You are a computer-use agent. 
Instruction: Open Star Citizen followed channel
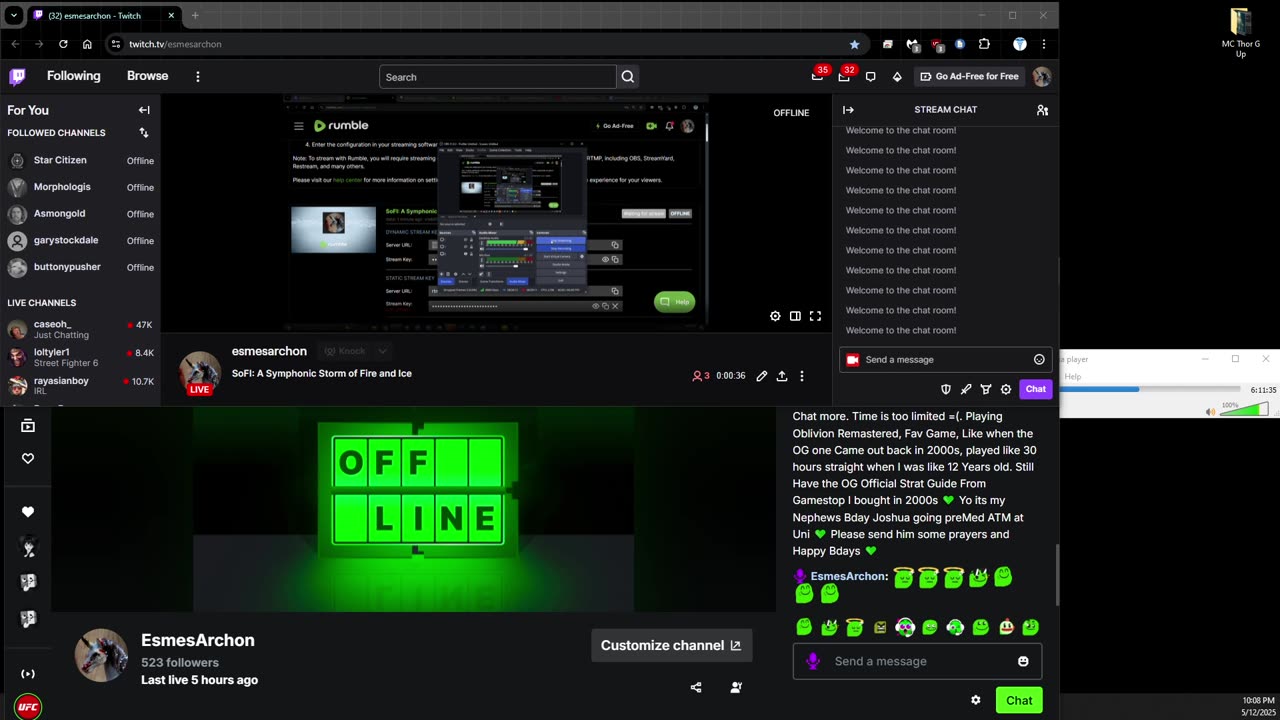[x=80, y=160]
